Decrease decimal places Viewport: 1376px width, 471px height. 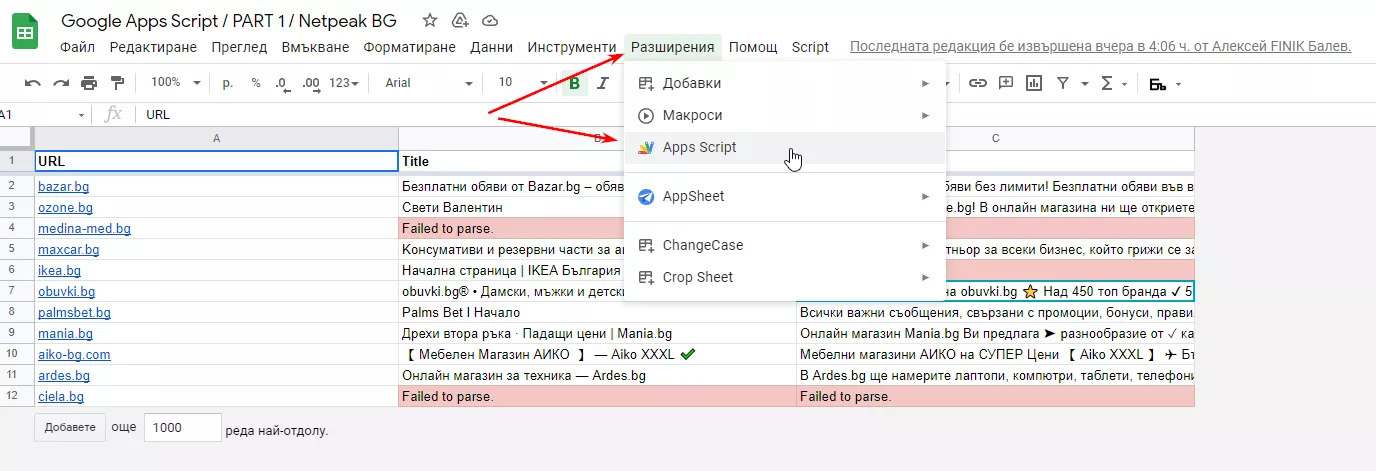pyautogui.click(x=283, y=83)
